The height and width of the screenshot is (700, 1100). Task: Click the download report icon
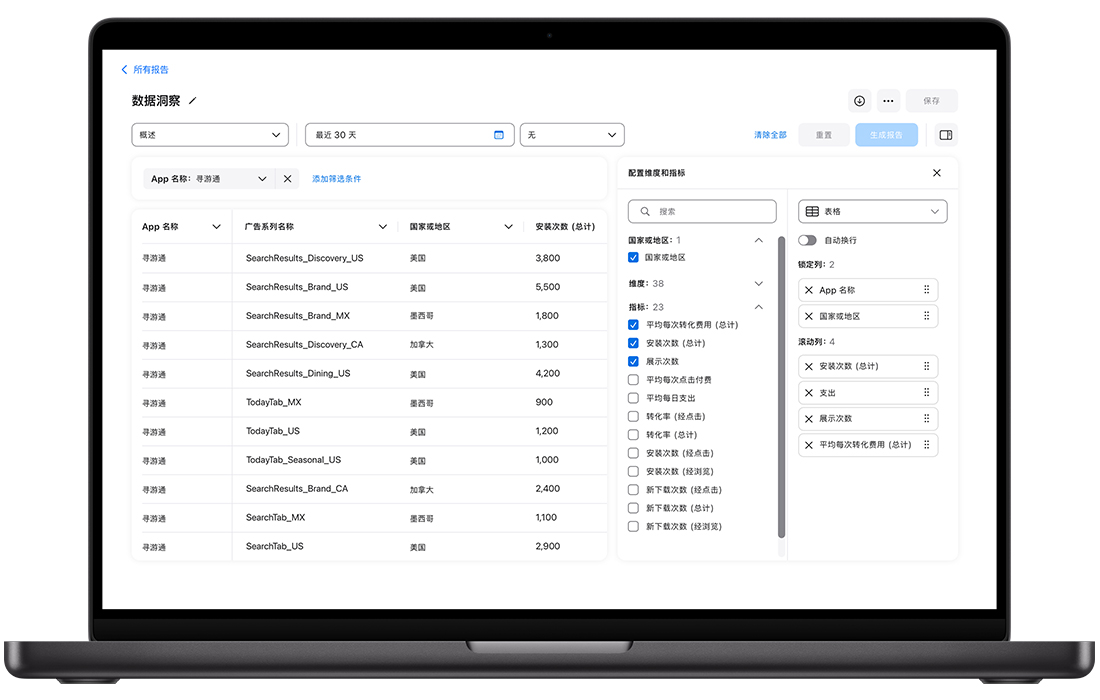pyautogui.click(x=859, y=101)
